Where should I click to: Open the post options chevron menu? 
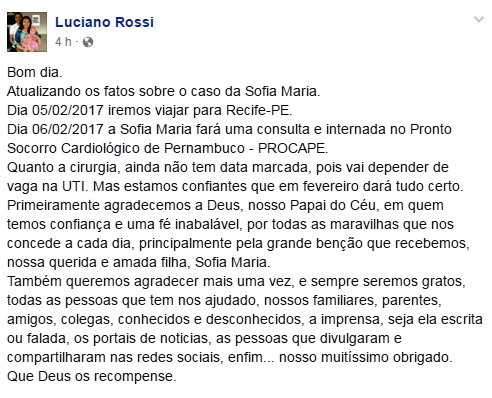click(479, 20)
